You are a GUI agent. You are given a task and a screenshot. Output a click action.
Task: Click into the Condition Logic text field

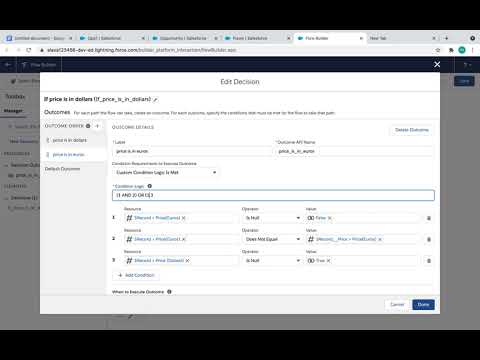273,195
